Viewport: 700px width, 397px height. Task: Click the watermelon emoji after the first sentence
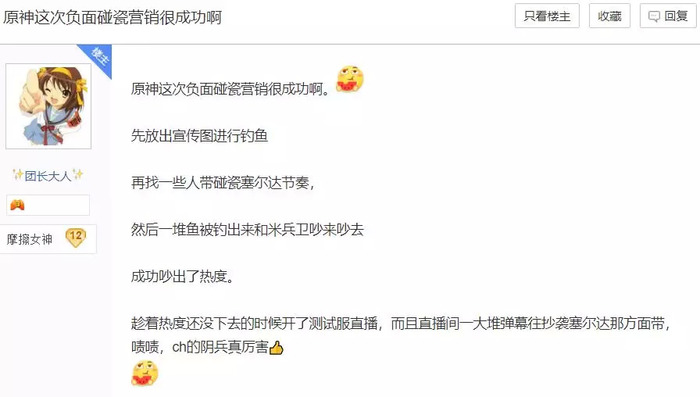(350, 79)
